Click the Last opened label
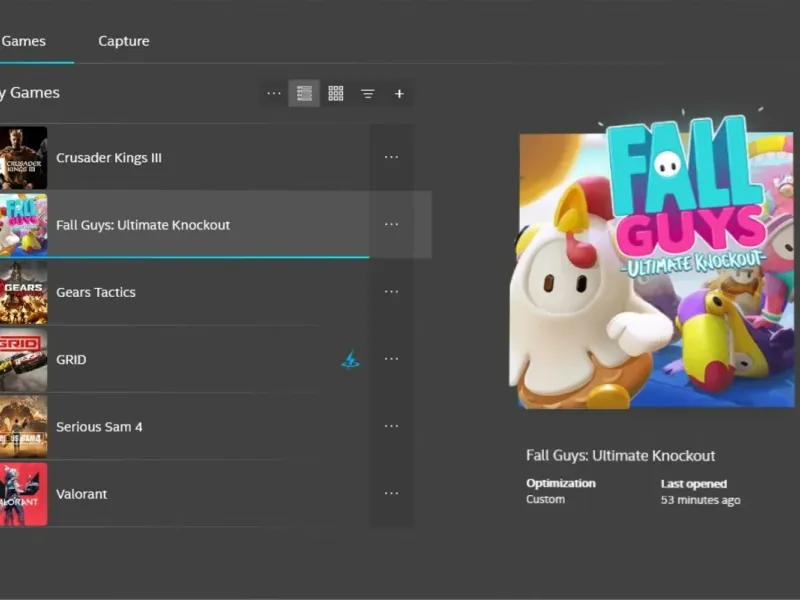800x600 pixels. pos(694,484)
